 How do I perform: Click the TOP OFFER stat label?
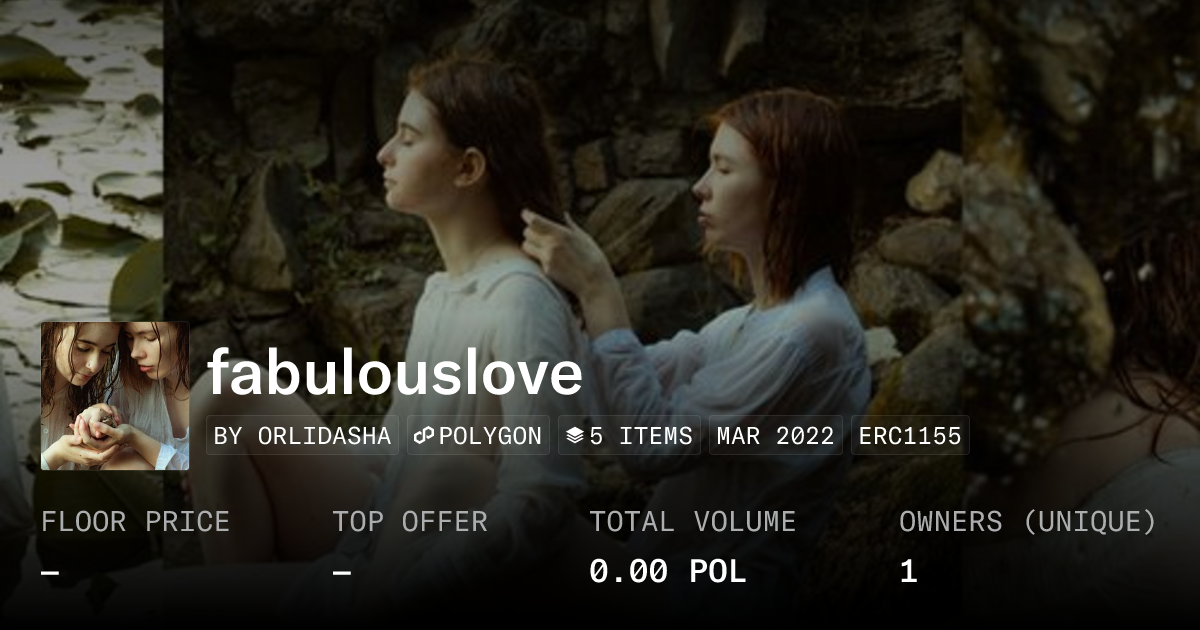(x=410, y=522)
